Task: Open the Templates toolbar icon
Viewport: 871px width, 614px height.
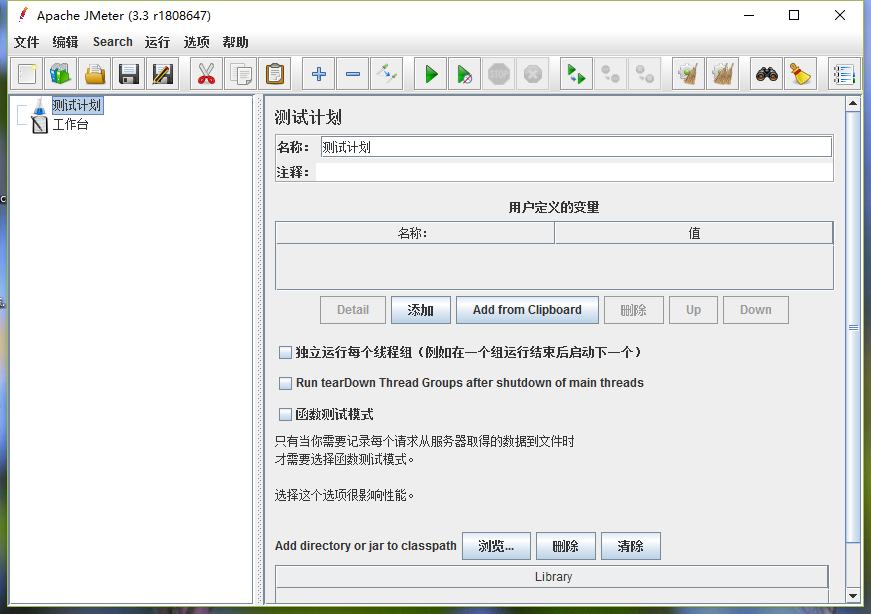Action: (61, 74)
